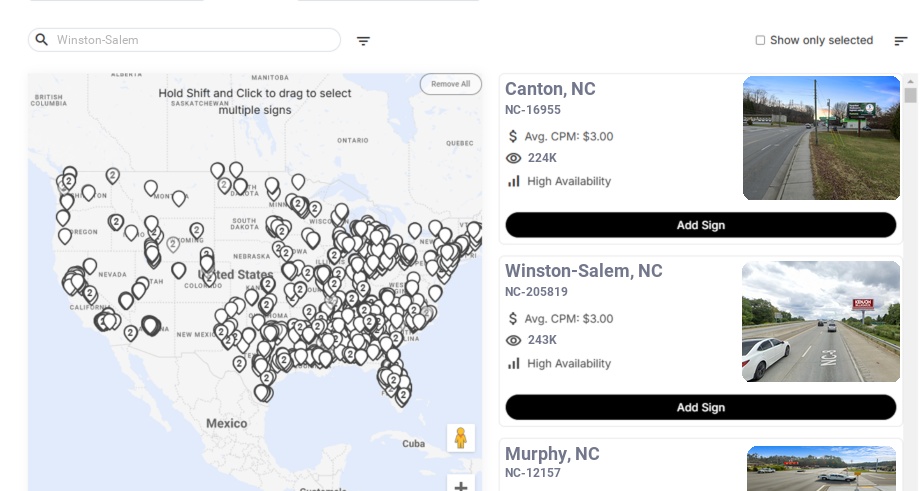Open the Murphy, NC billboard photo
Image resolution: width=920 pixels, height=491 pixels.
821,468
